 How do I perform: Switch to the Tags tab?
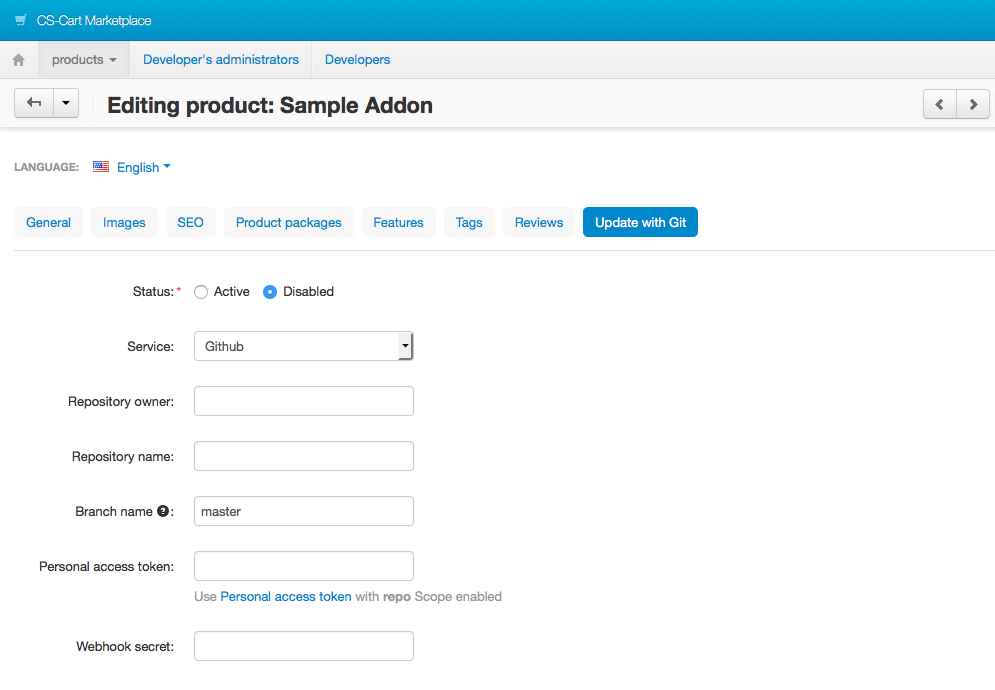click(469, 222)
